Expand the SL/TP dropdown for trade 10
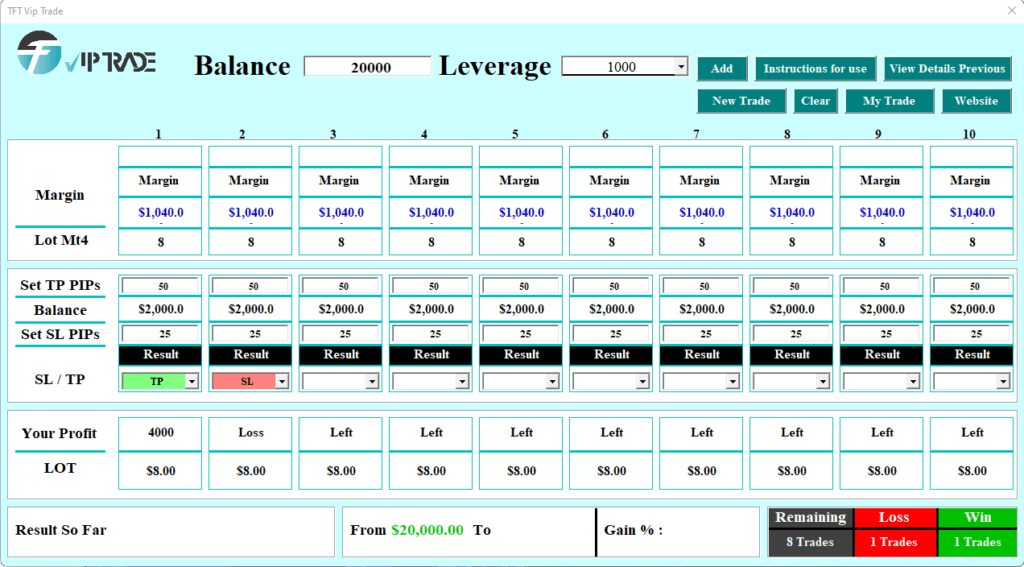 [1003, 381]
